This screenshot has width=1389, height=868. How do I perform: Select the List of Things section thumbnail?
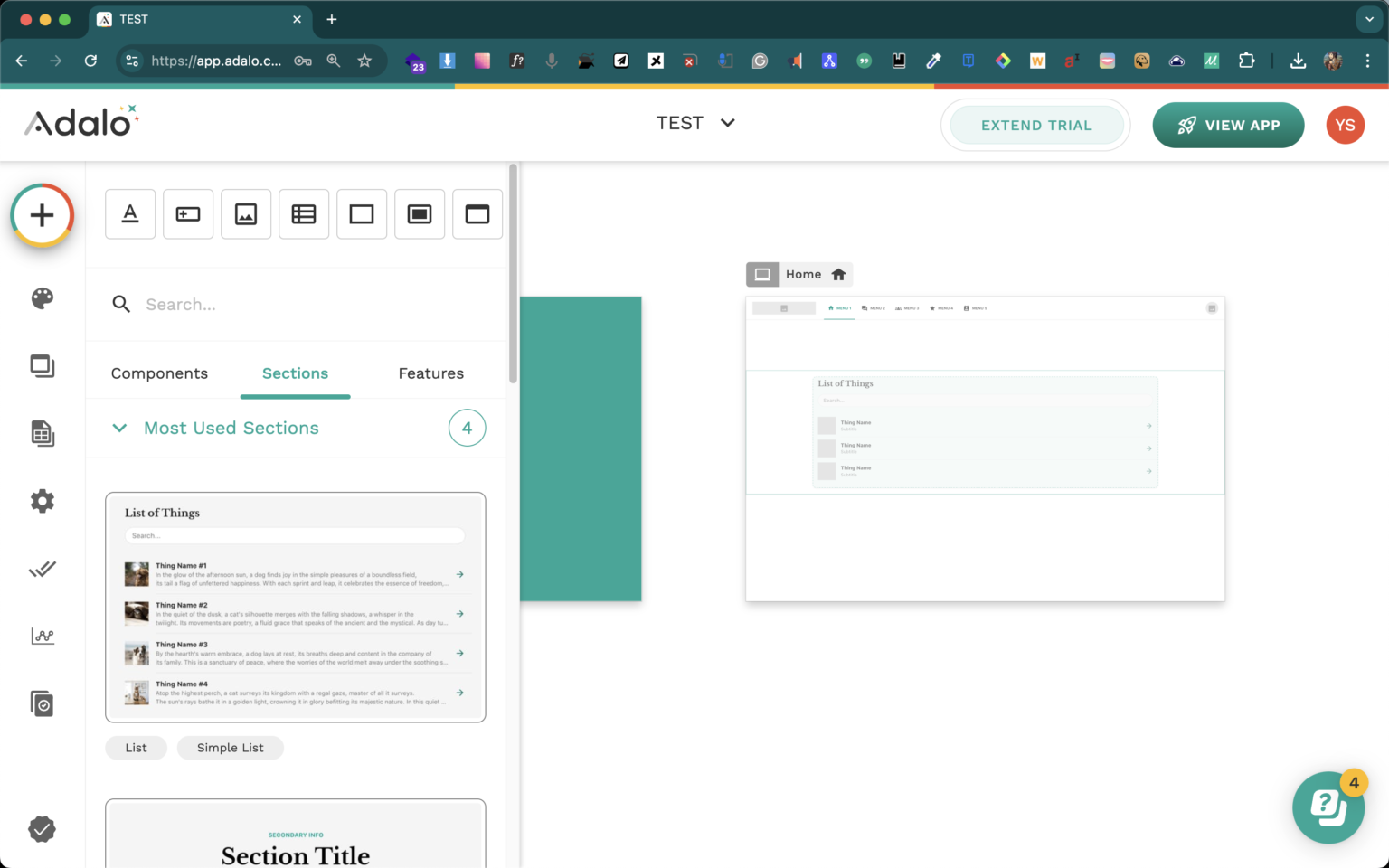(x=296, y=607)
